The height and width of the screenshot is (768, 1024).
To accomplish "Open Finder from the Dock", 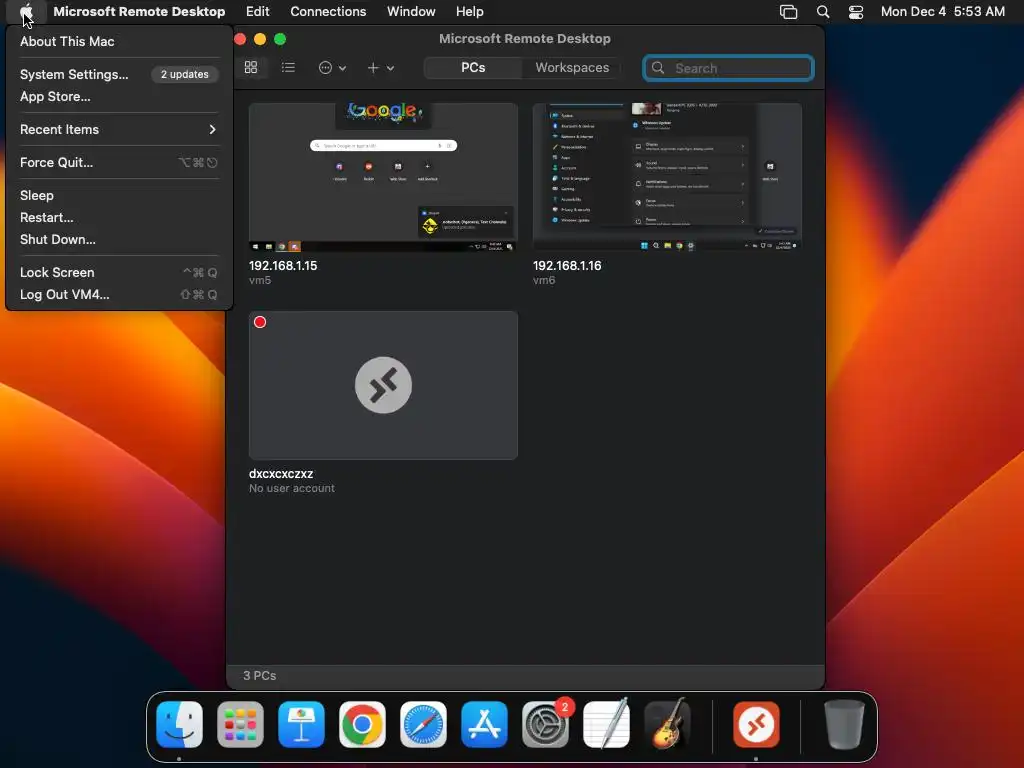I will click(x=179, y=724).
